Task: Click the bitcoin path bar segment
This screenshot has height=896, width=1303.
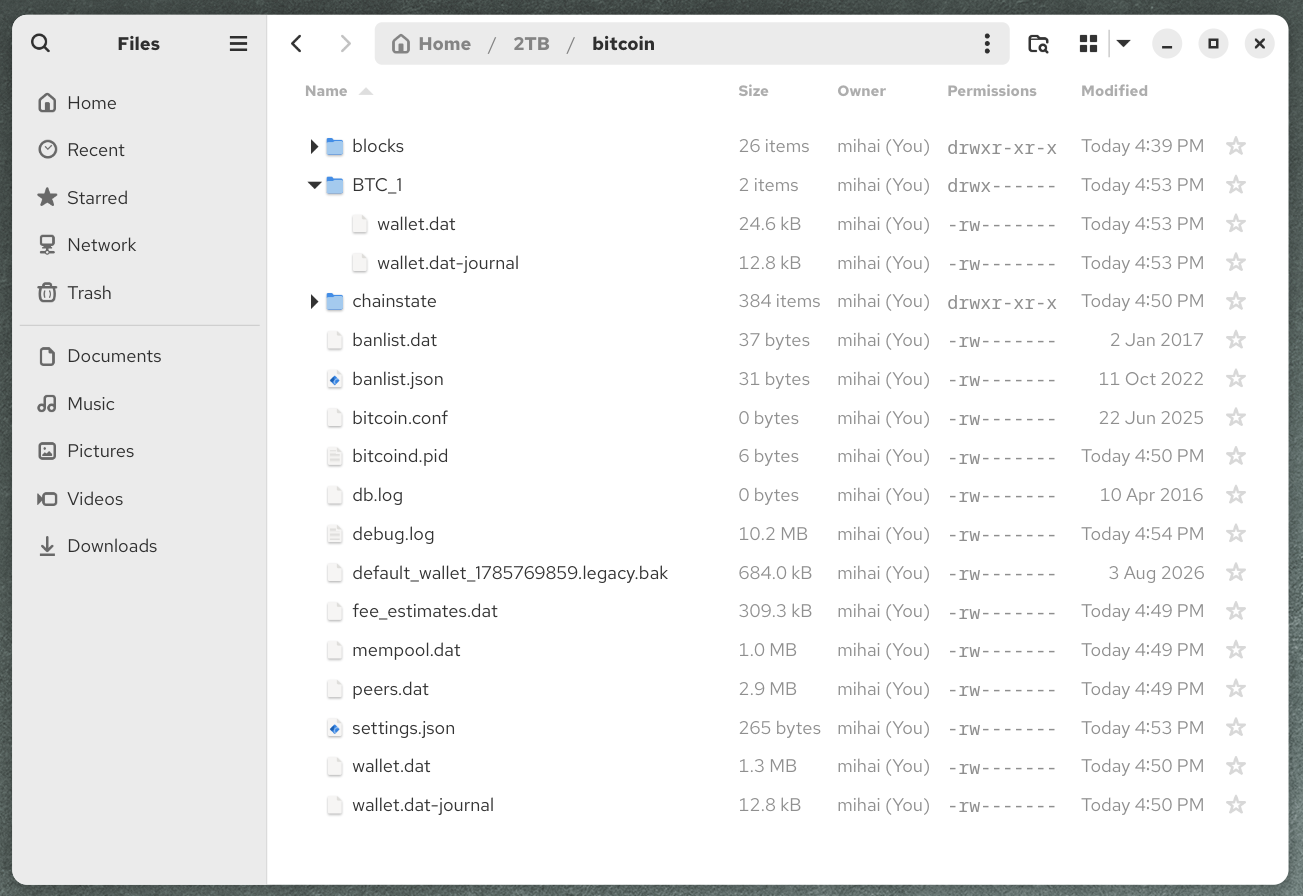Action: (x=623, y=44)
